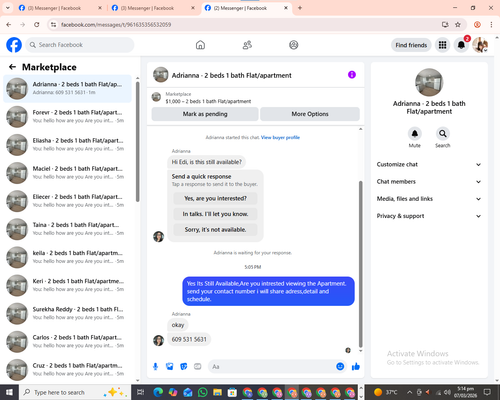Open Microsoft Edge from the taskbar

(x=158, y=392)
